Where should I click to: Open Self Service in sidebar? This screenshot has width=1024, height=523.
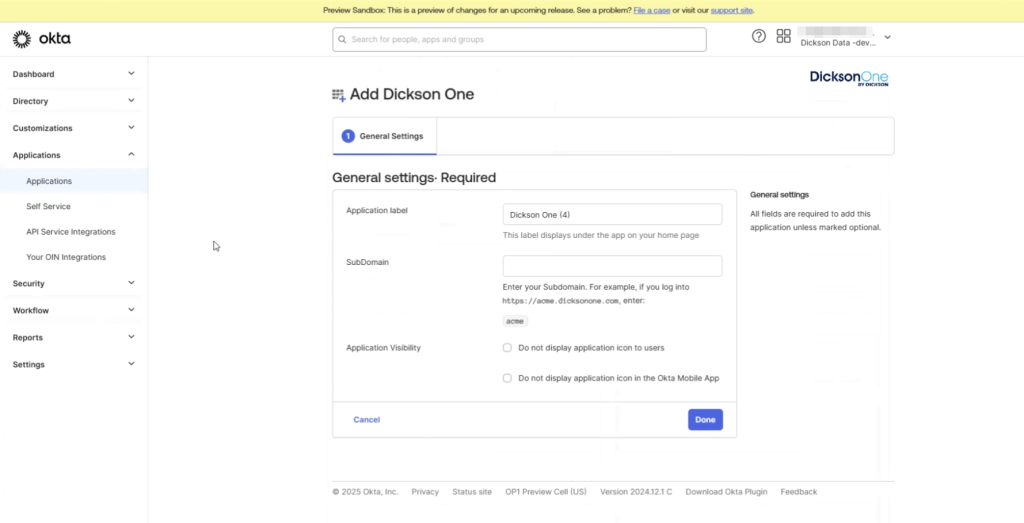coord(48,206)
